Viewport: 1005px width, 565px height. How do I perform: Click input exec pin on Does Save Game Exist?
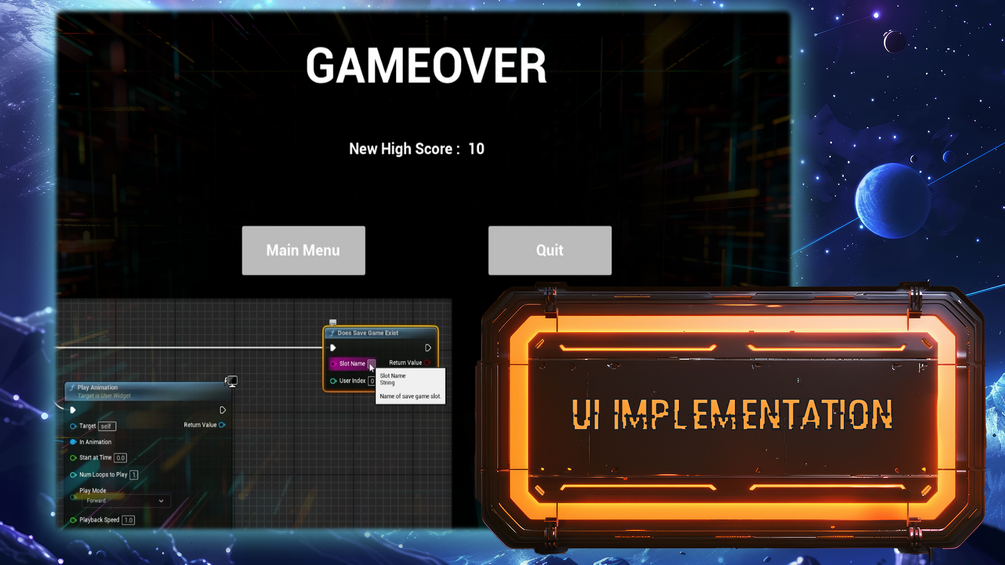tap(333, 348)
